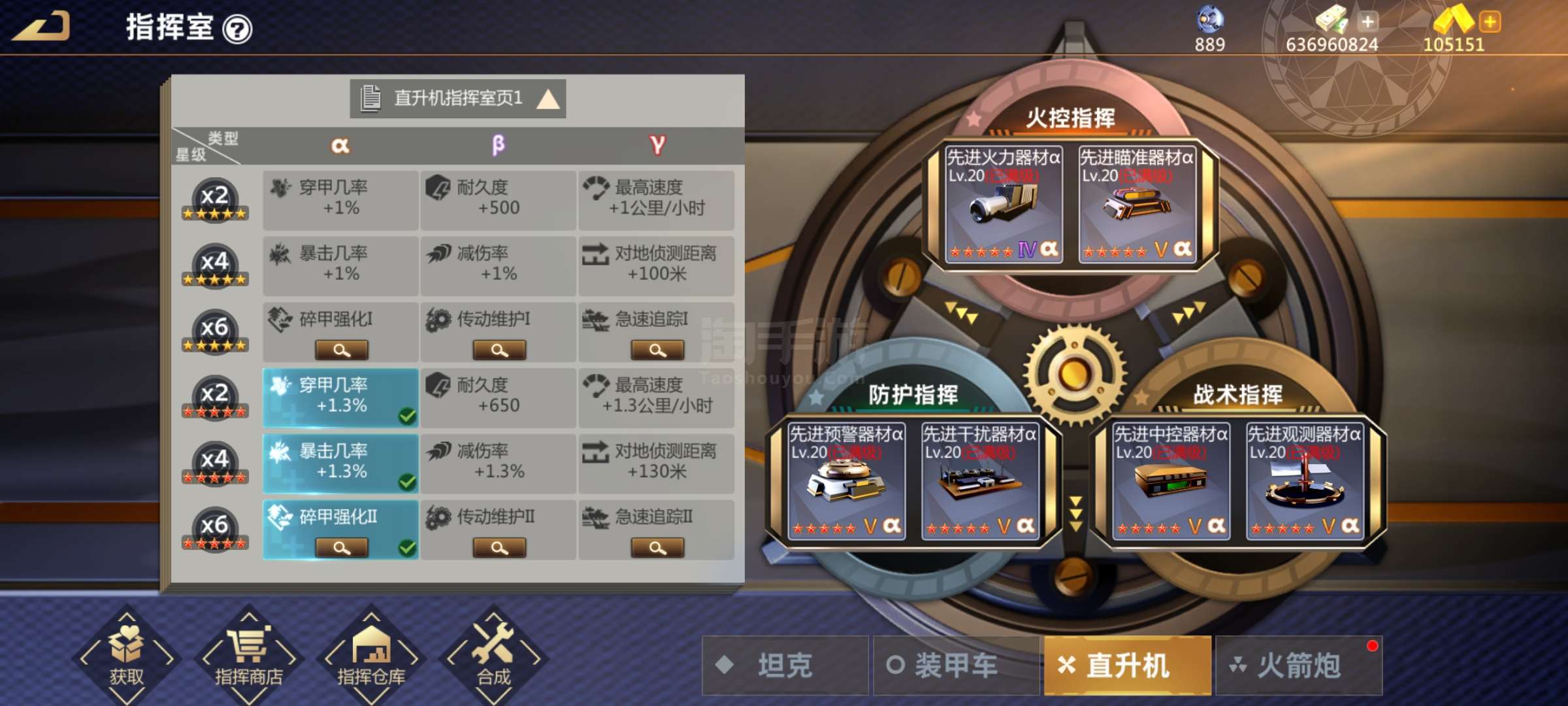
Task: Click magnifier button under 传动维护I
Action: 499,350
